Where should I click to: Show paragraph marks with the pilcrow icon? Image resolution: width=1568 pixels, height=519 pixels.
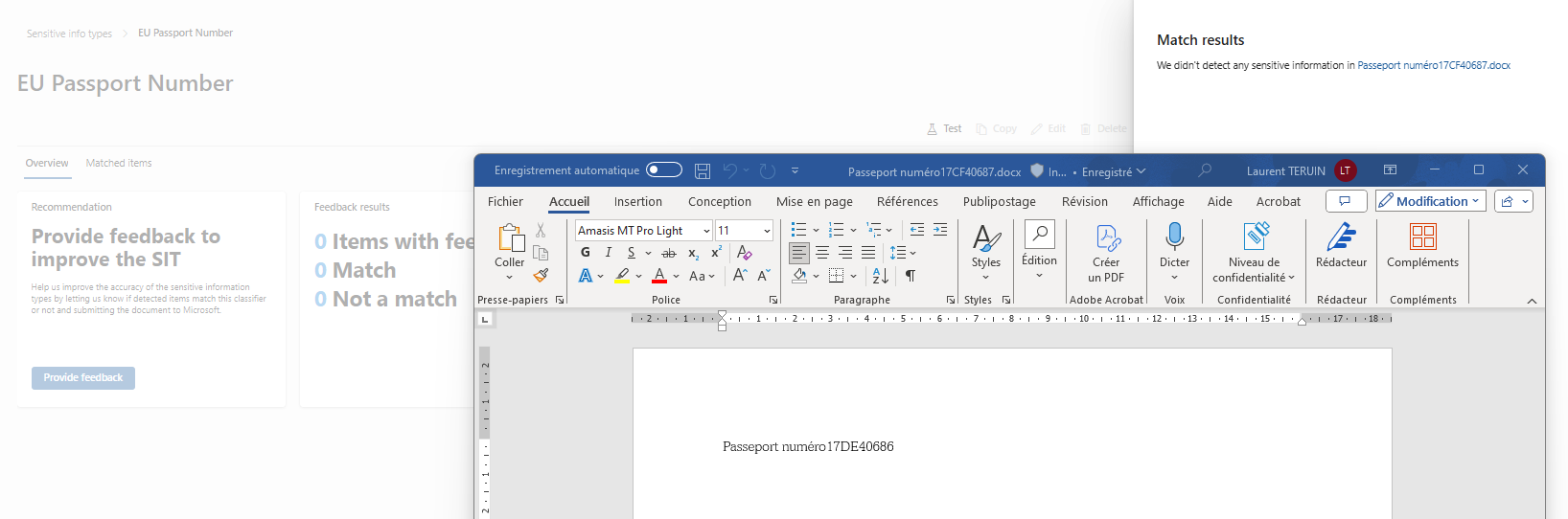tap(911, 276)
